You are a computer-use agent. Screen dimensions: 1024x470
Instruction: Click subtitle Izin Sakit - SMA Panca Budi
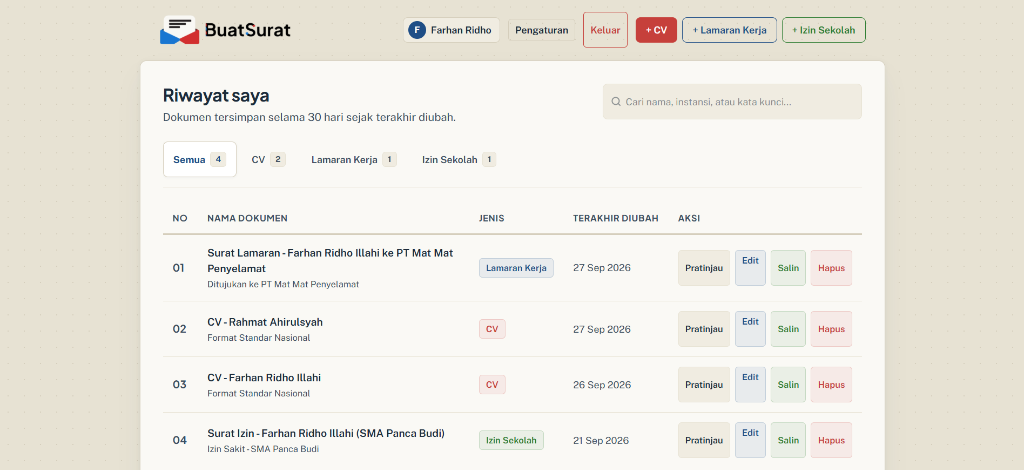[x=263, y=449]
